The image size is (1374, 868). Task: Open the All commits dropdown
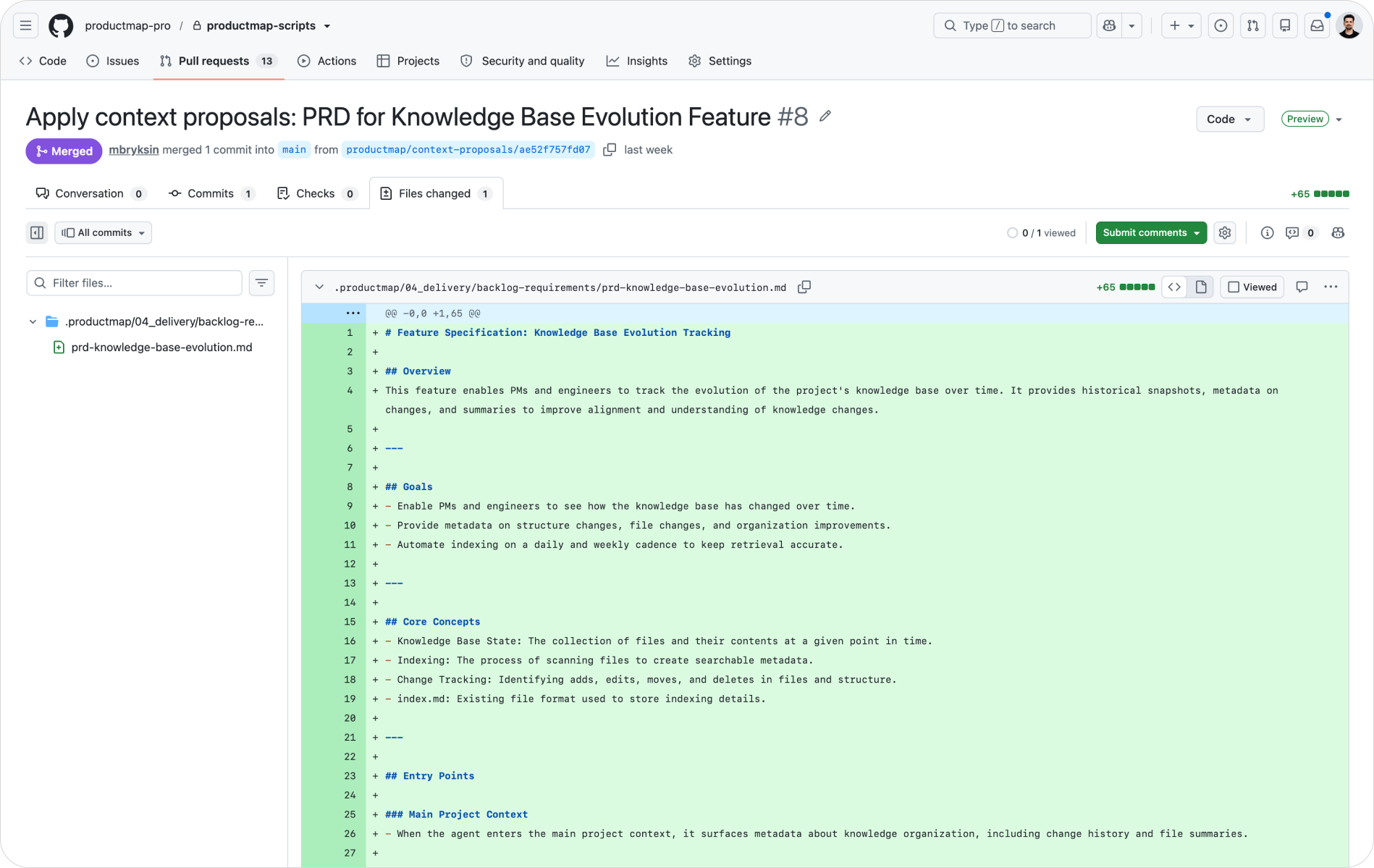[x=104, y=232]
